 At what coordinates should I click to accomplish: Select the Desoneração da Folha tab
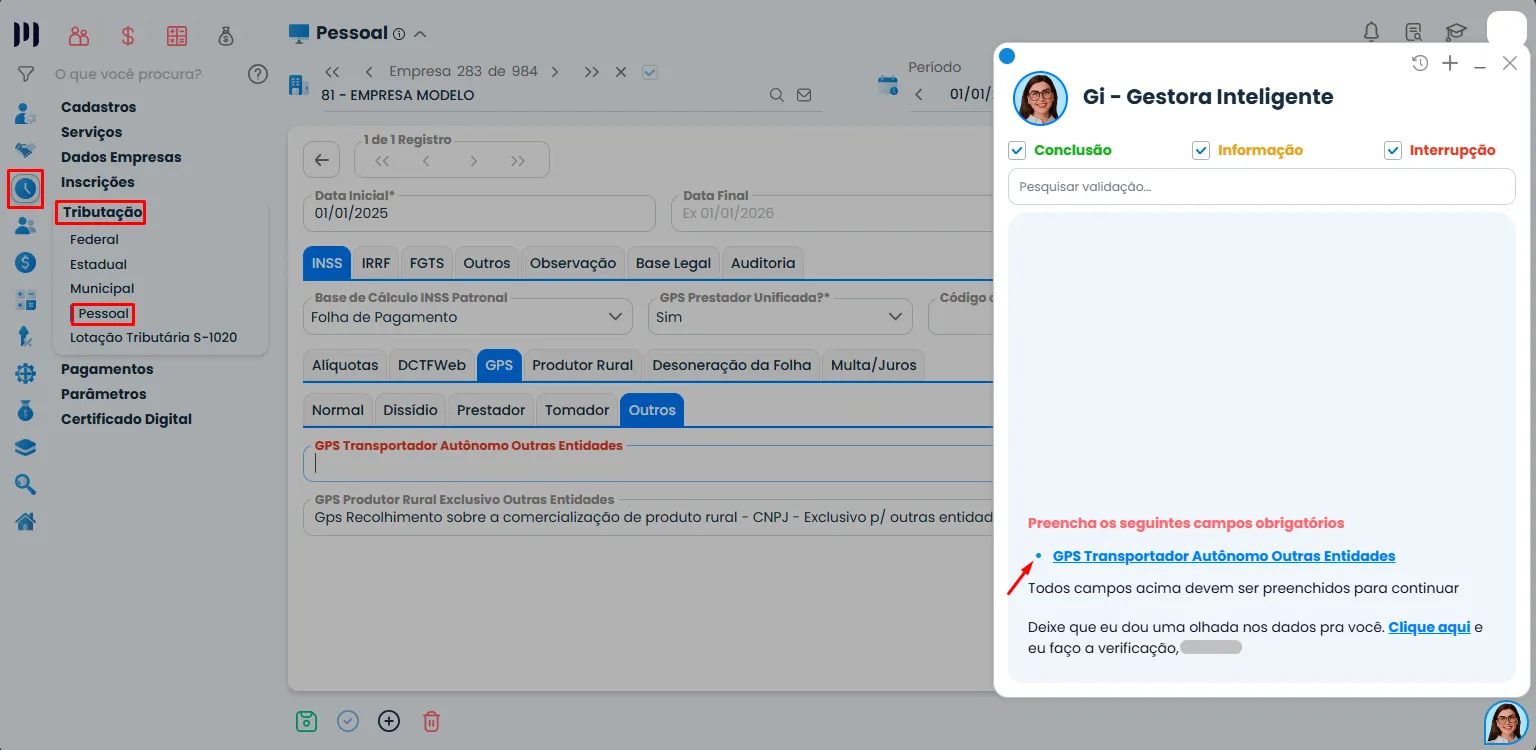click(x=732, y=365)
